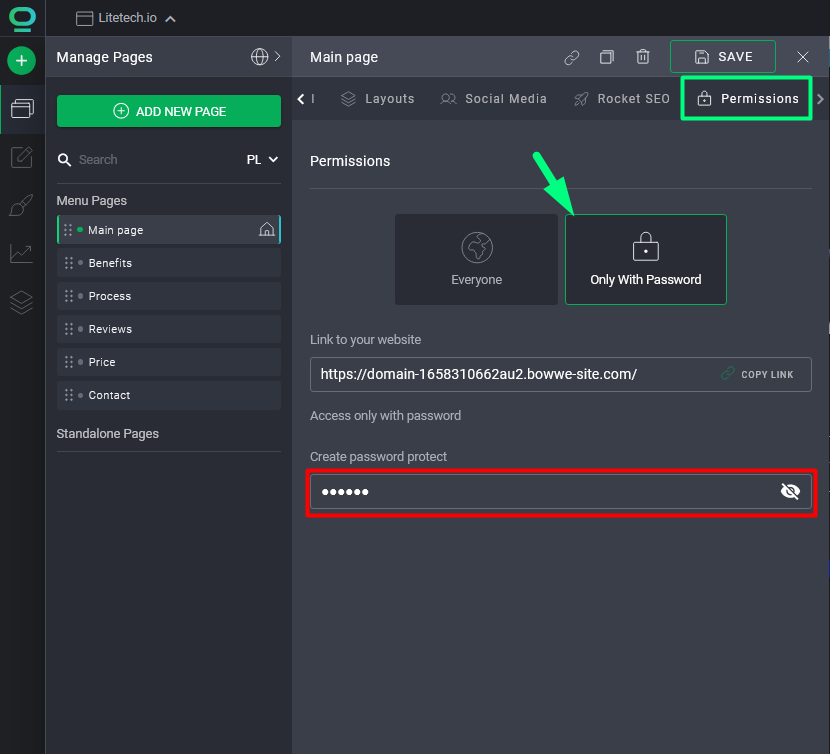Screen dimensions: 830x754
Task: Click drag handle of Reviews page
Action: pyautogui.click(x=69, y=329)
